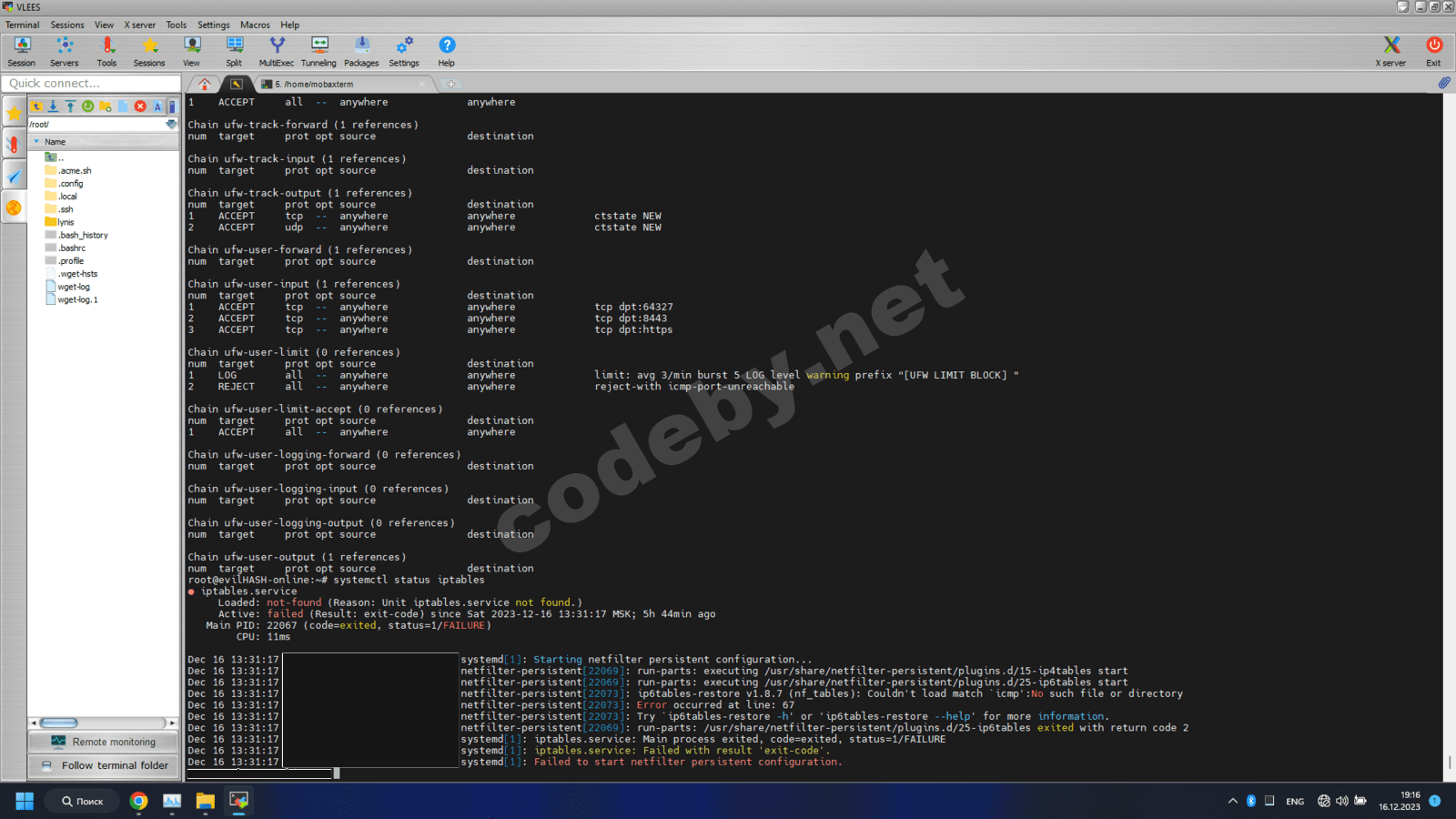
Task: Go to parent folder in SFTP toolbar
Action: point(36,106)
